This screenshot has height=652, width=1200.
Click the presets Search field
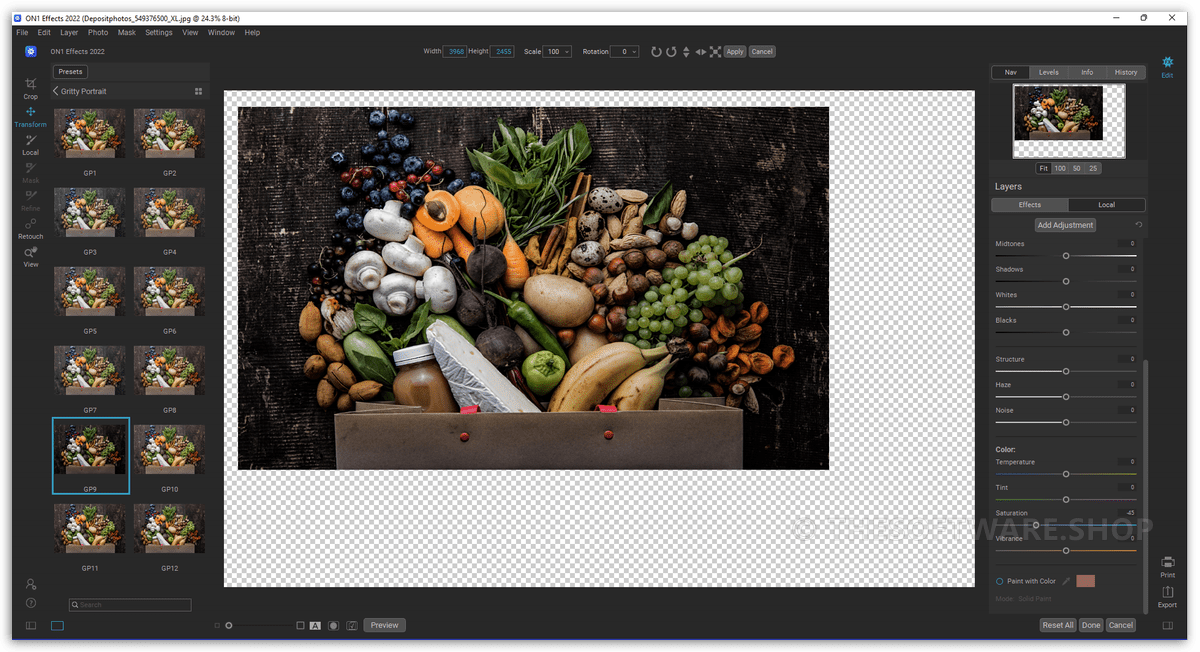pos(130,605)
